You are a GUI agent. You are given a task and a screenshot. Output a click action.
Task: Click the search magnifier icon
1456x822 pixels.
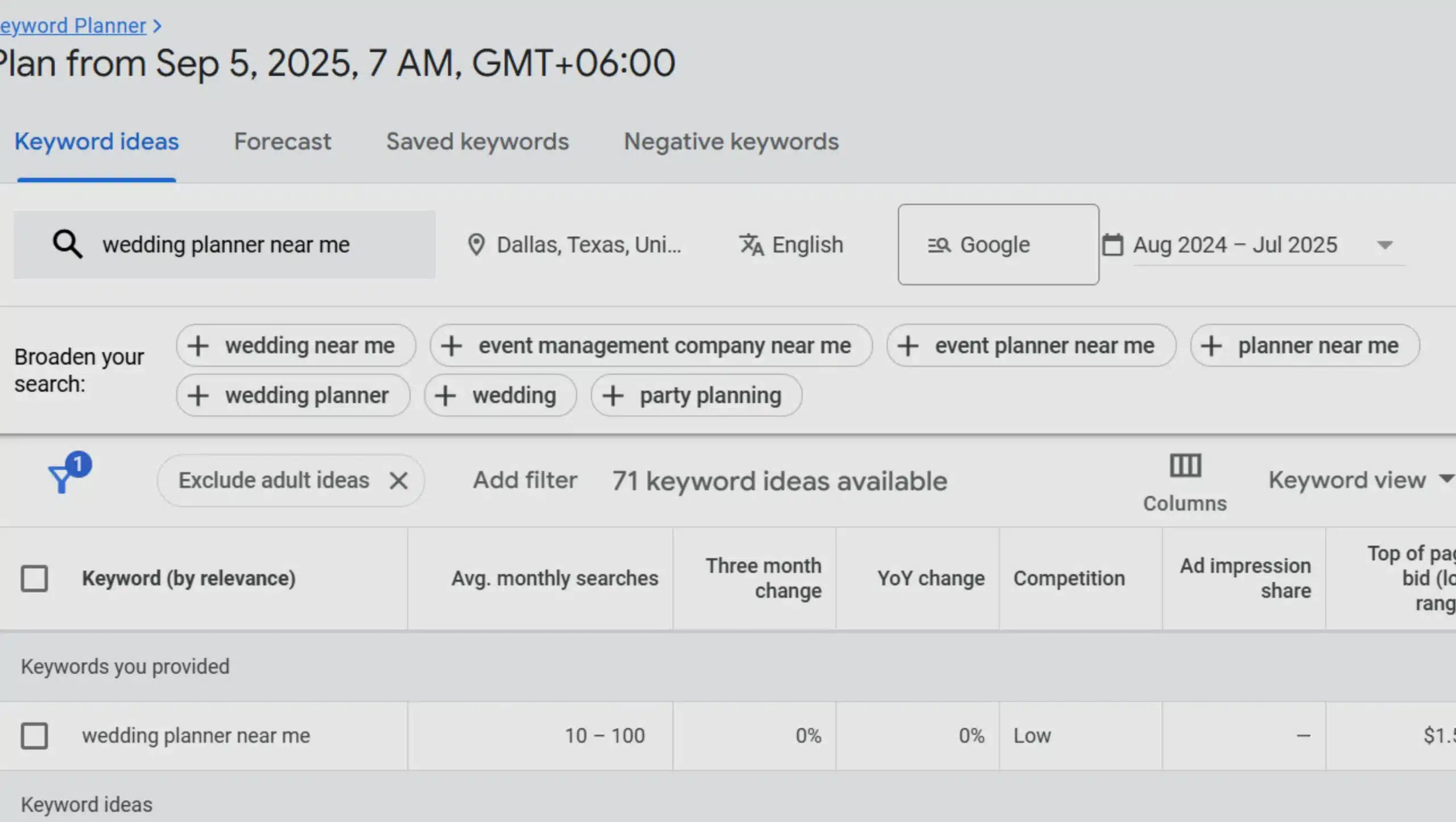[67, 244]
